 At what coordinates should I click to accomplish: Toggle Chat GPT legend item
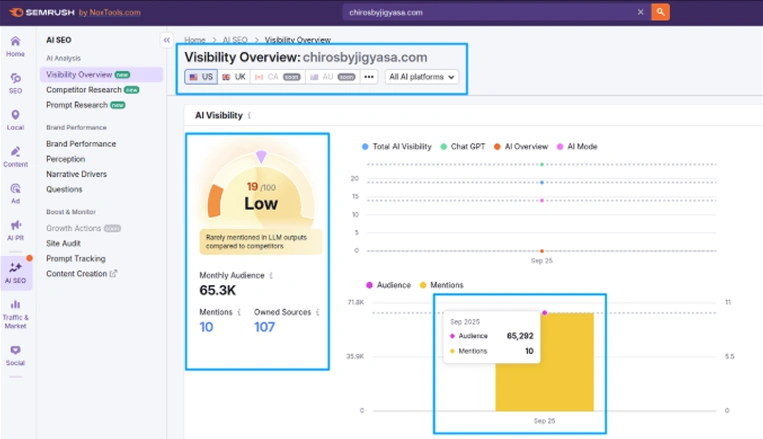pos(463,146)
